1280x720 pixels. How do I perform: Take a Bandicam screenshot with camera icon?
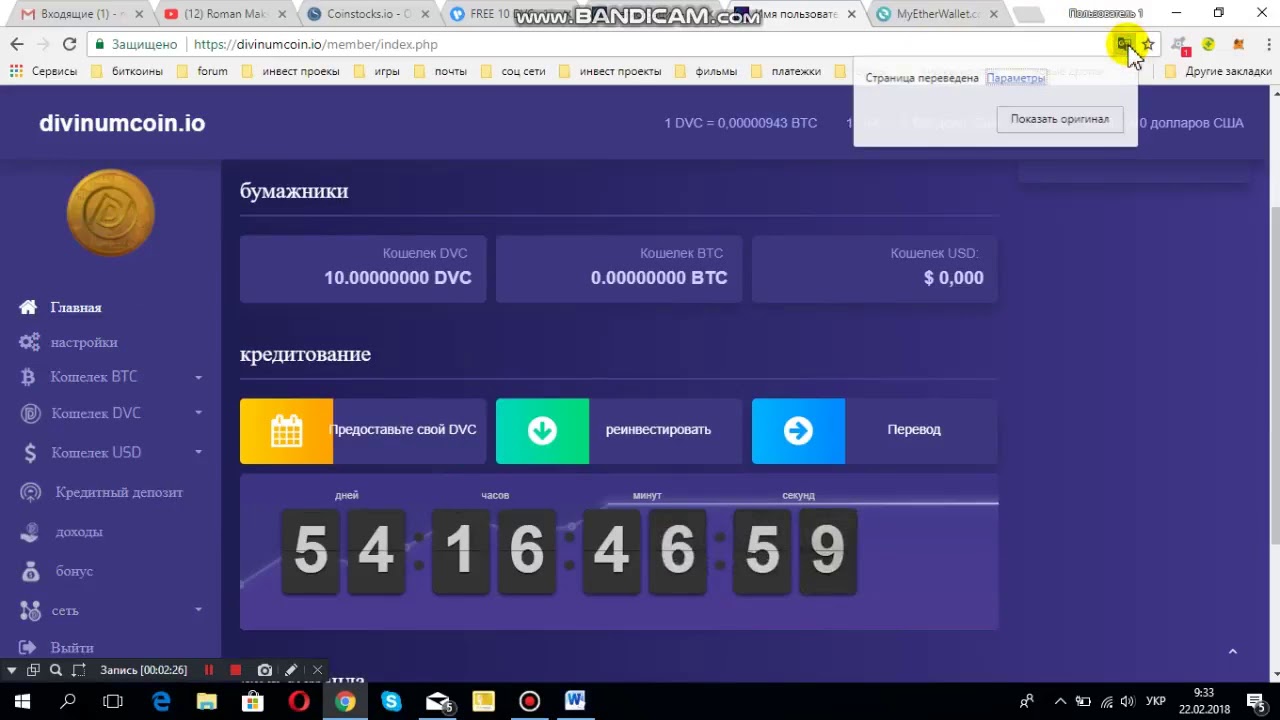pos(264,670)
